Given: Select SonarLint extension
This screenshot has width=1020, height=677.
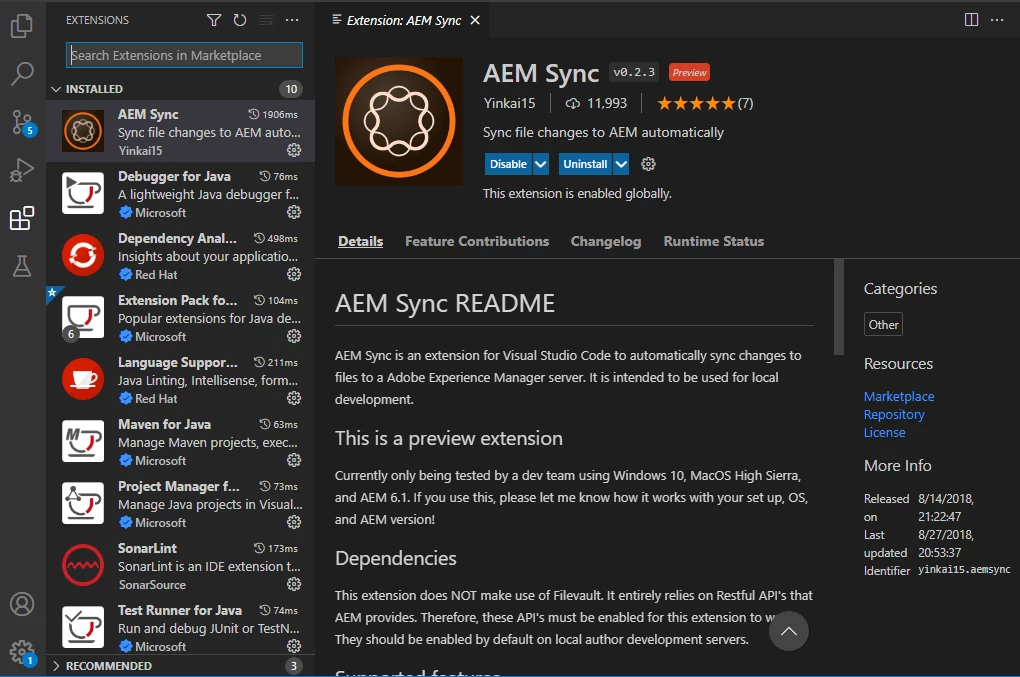Looking at the screenshot, I should coord(180,565).
